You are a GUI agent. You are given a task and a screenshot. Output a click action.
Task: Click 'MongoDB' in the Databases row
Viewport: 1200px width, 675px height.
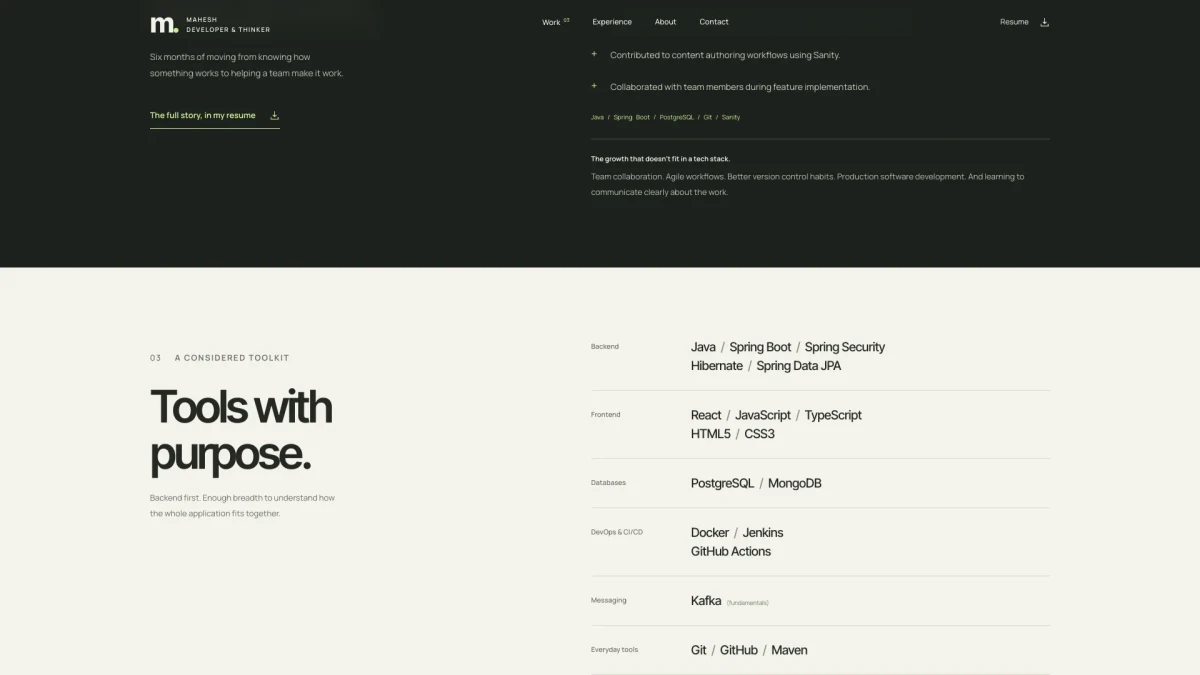(795, 483)
